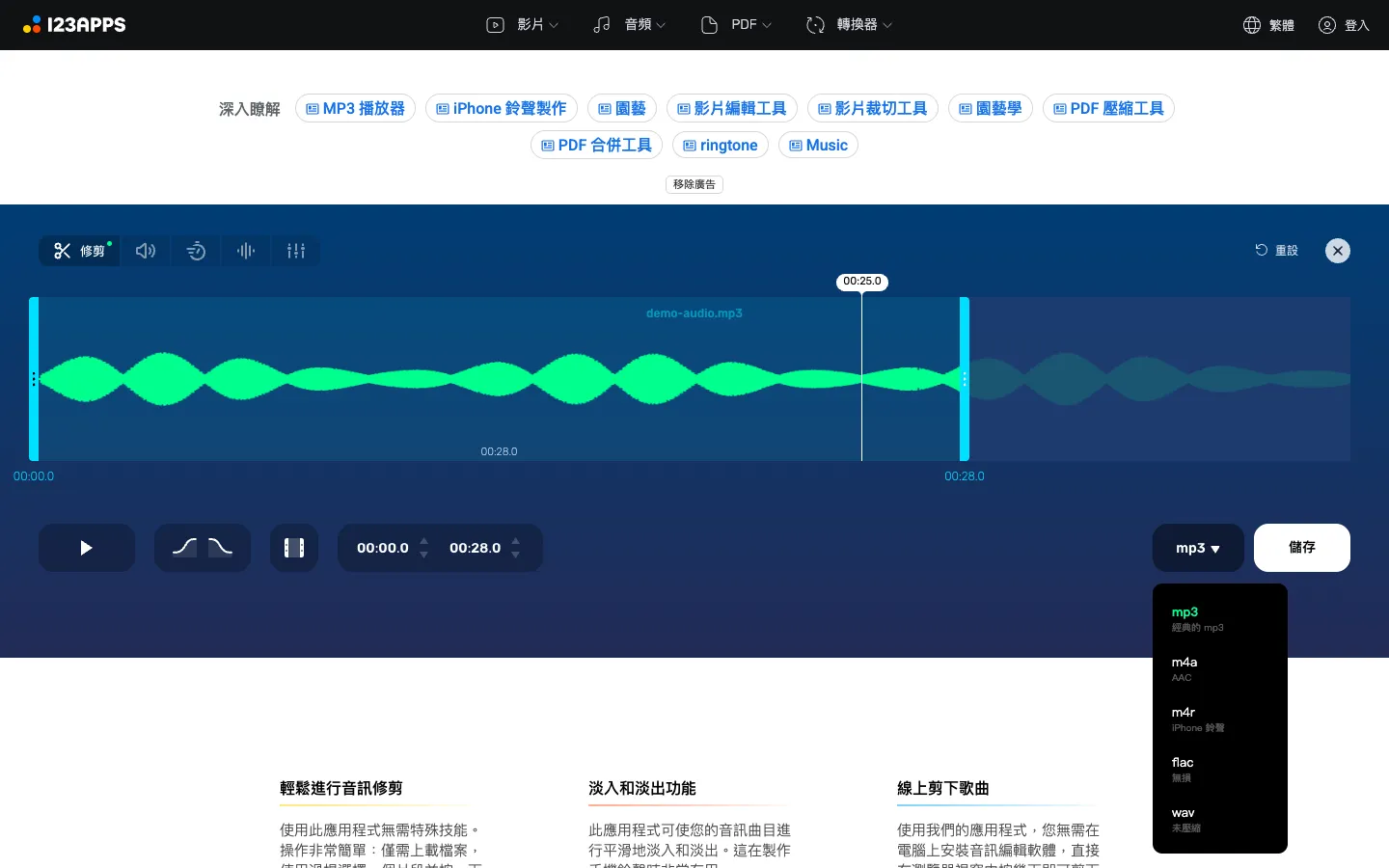Screen dimensions: 1389x868
Task: Increase the end time 00:28.0 stepper
Action: click(x=515, y=541)
